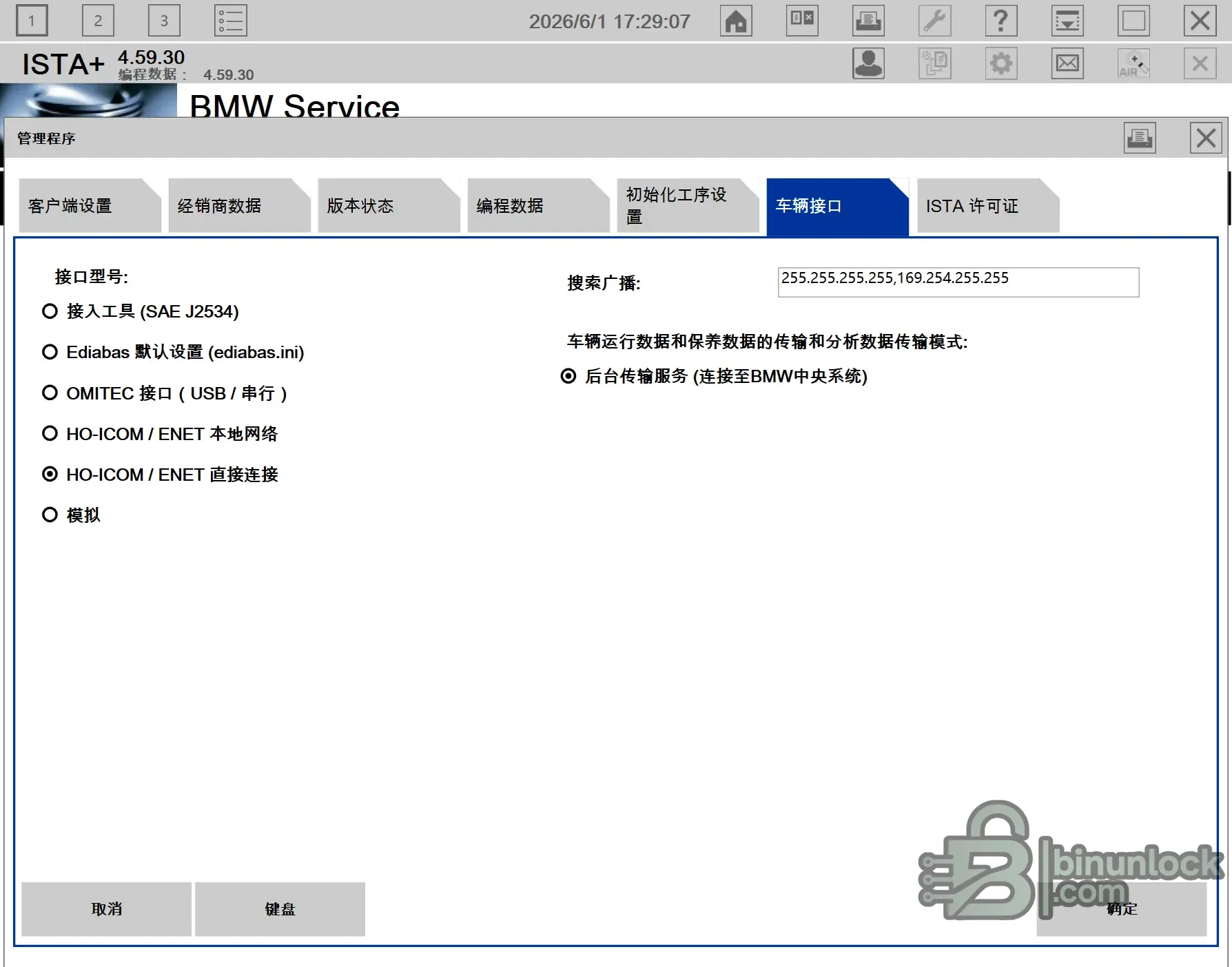The image size is (1232, 967).
Task: Click the 键盘 keyboard button
Action: pos(280,909)
